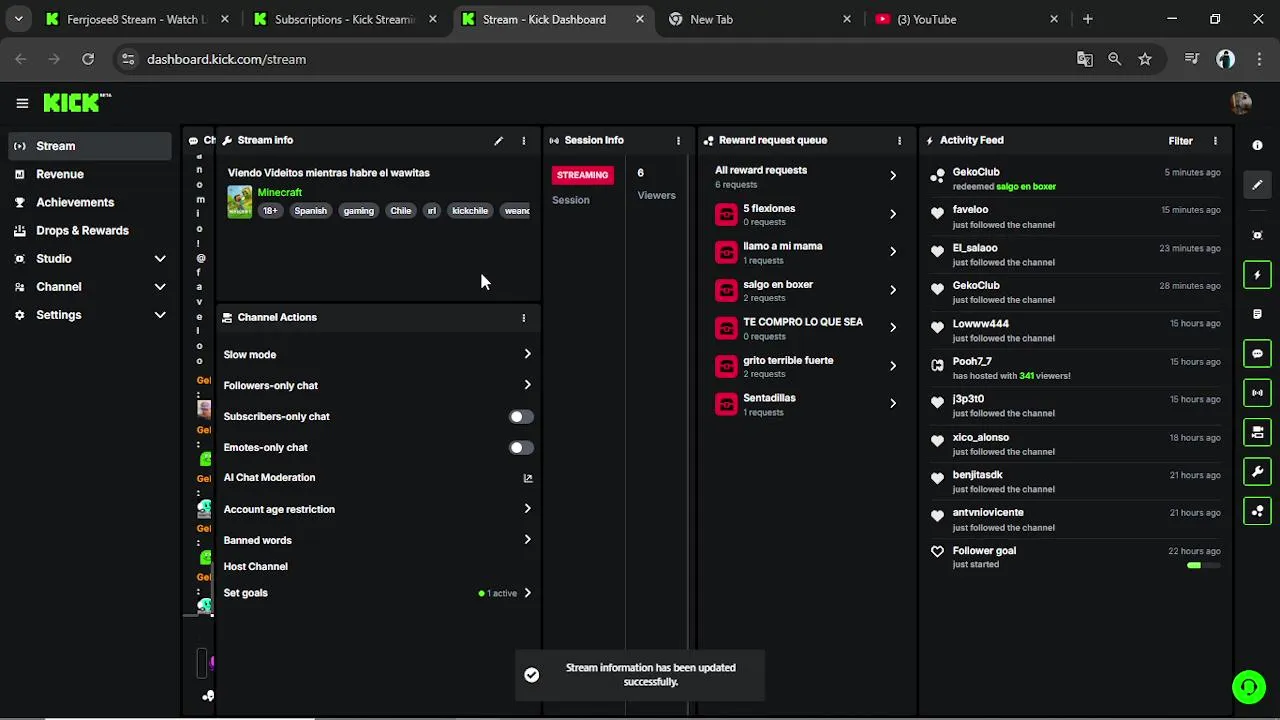This screenshot has width=1280, height=720.
Task: Open the Session Info three-dot menu
Action: point(678,141)
